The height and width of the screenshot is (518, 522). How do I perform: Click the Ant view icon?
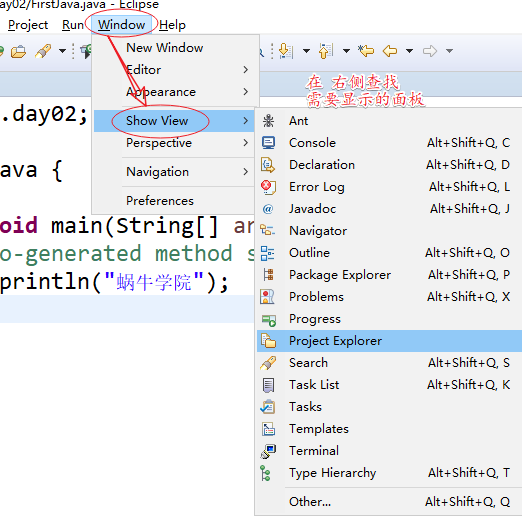(x=268, y=121)
